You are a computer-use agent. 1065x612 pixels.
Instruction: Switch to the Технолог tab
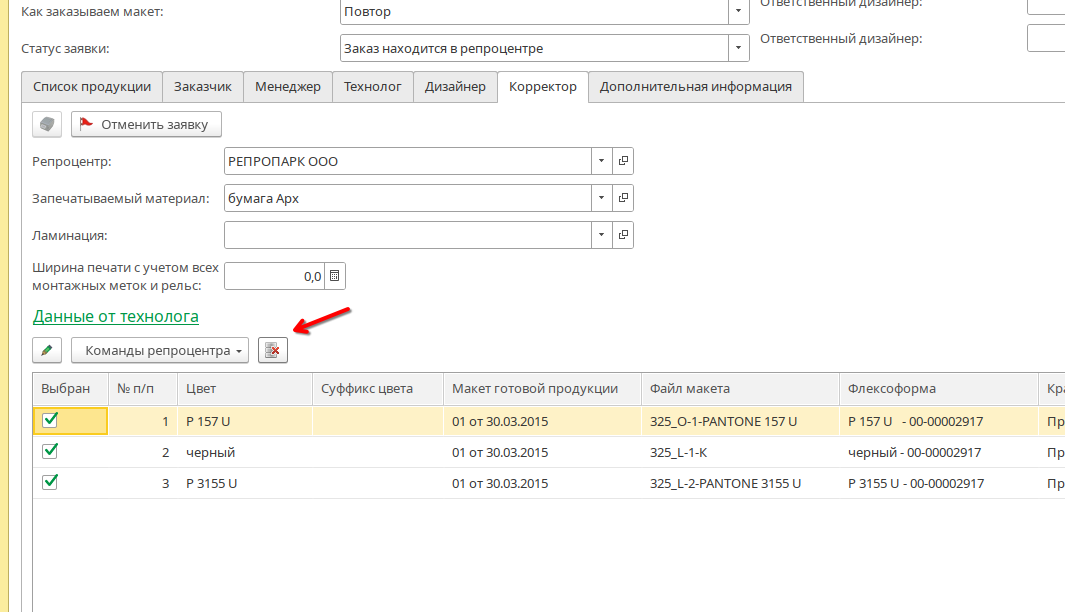(372, 87)
